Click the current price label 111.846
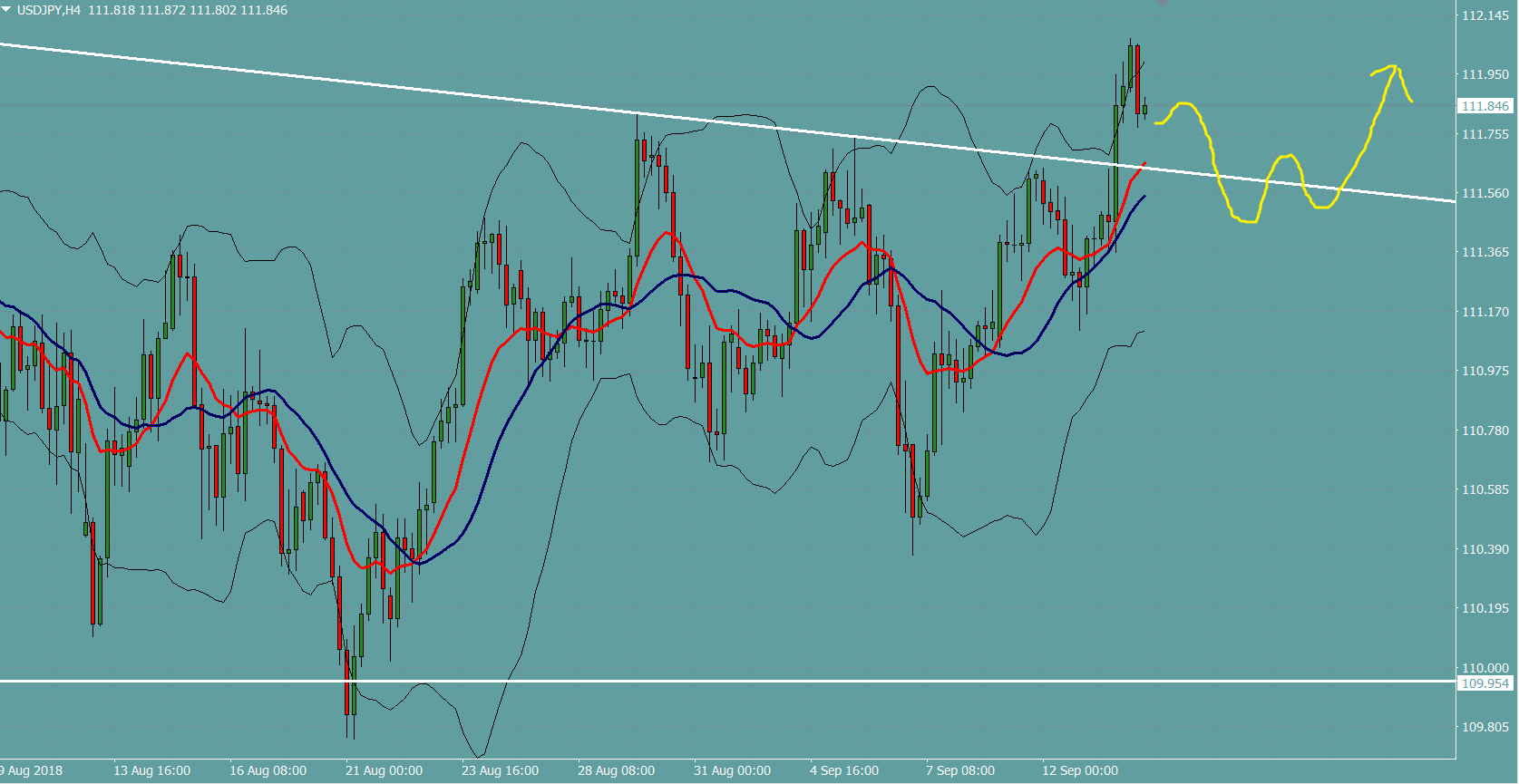The image size is (1519, 784). click(x=1485, y=106)
